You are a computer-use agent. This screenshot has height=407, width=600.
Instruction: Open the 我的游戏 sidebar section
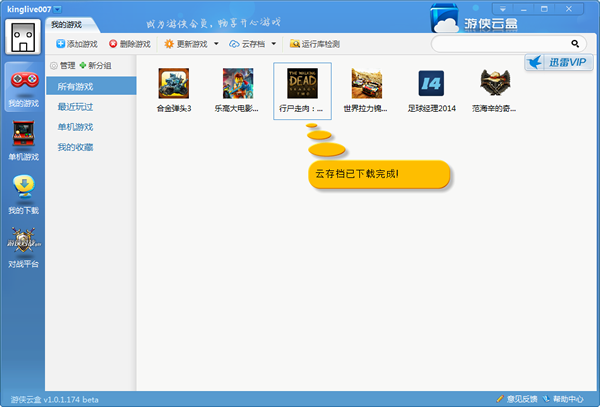point(24,87)
